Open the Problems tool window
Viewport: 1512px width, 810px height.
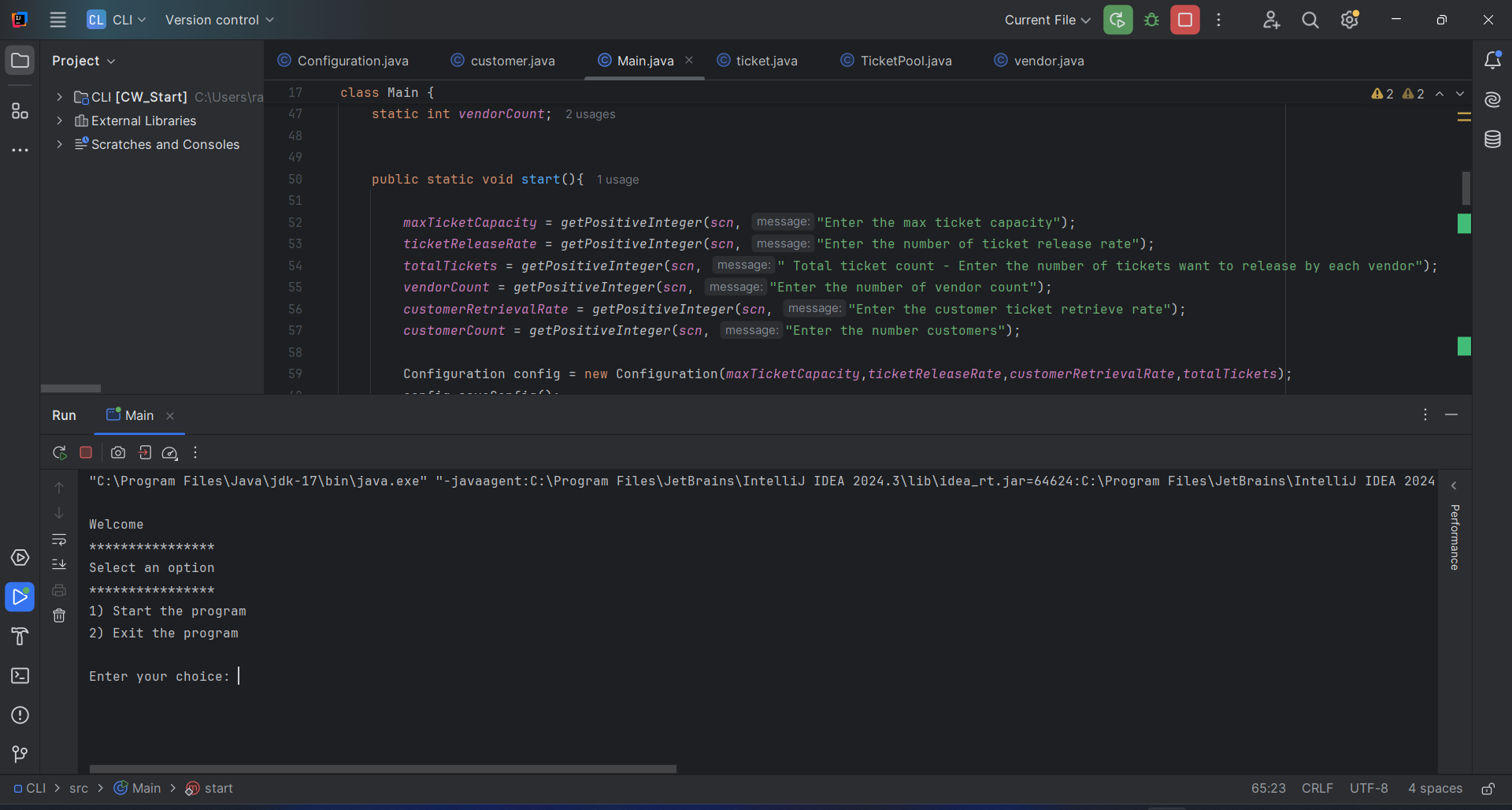click(20, 715)
